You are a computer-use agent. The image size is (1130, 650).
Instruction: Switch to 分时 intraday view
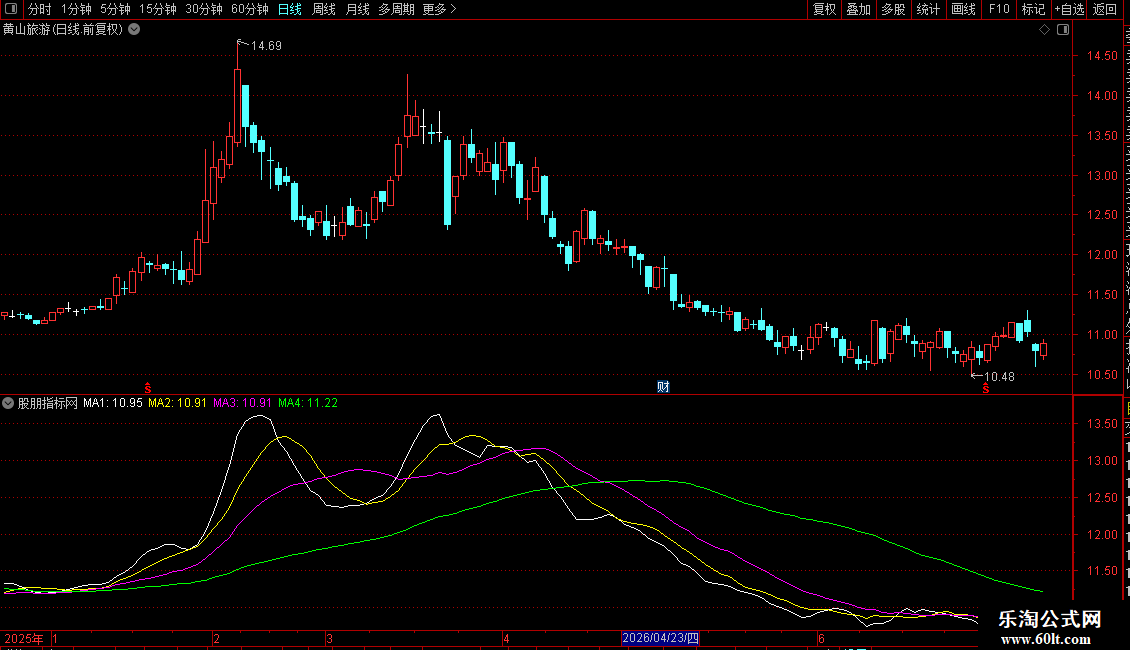[x=40, y=9]
